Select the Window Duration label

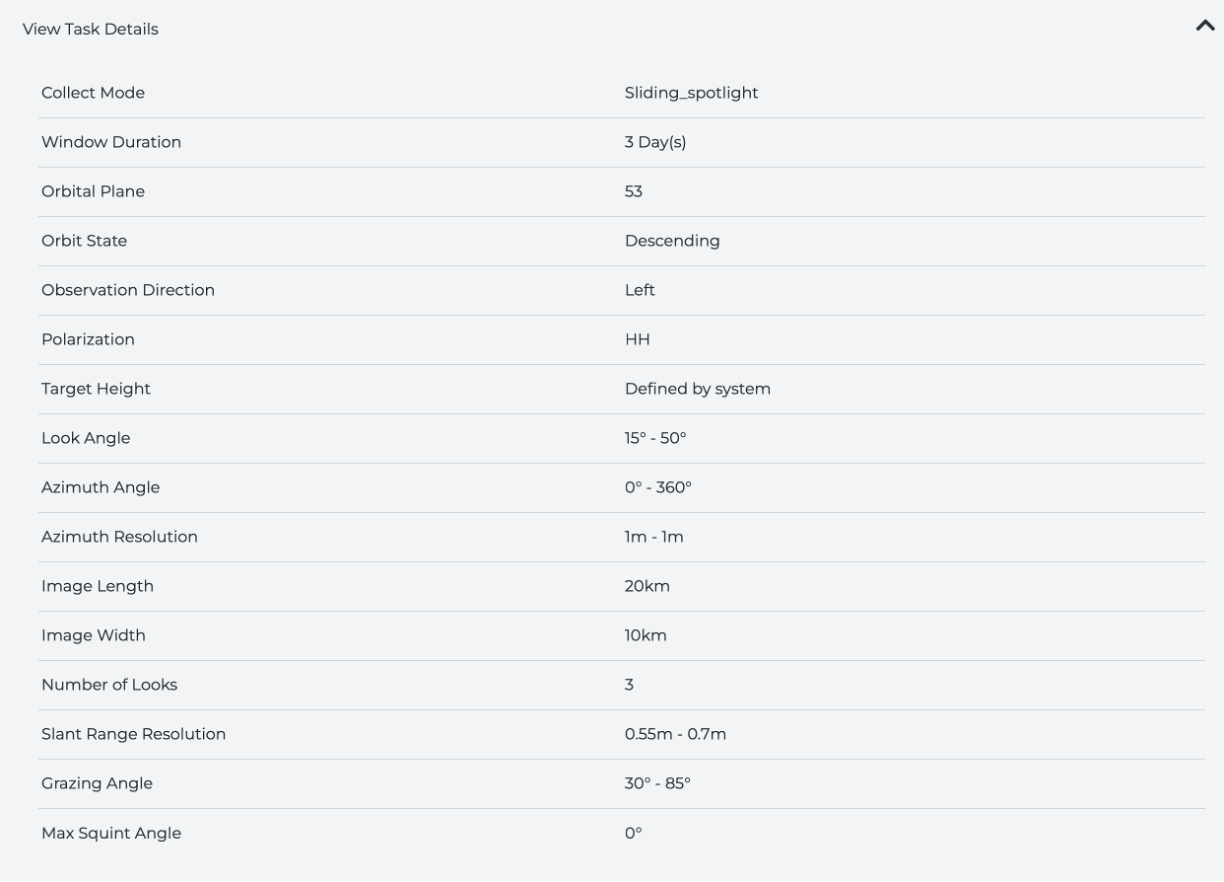[x=111, y=142]
